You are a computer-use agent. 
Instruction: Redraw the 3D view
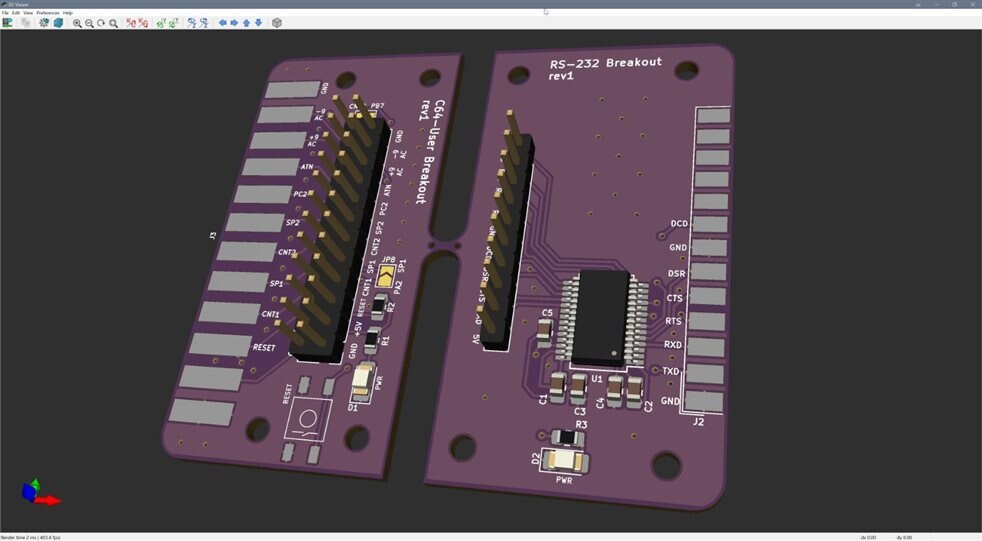101,23
